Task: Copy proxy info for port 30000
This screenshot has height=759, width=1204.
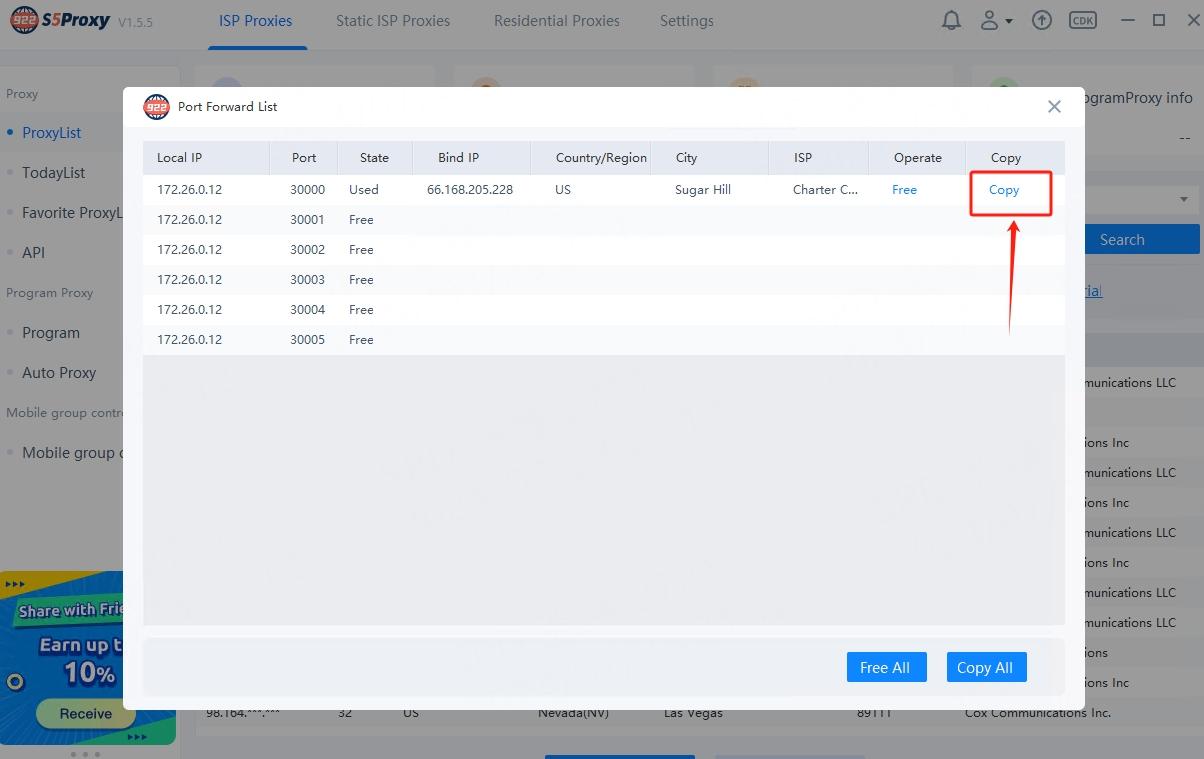Action: point(1004,190)
